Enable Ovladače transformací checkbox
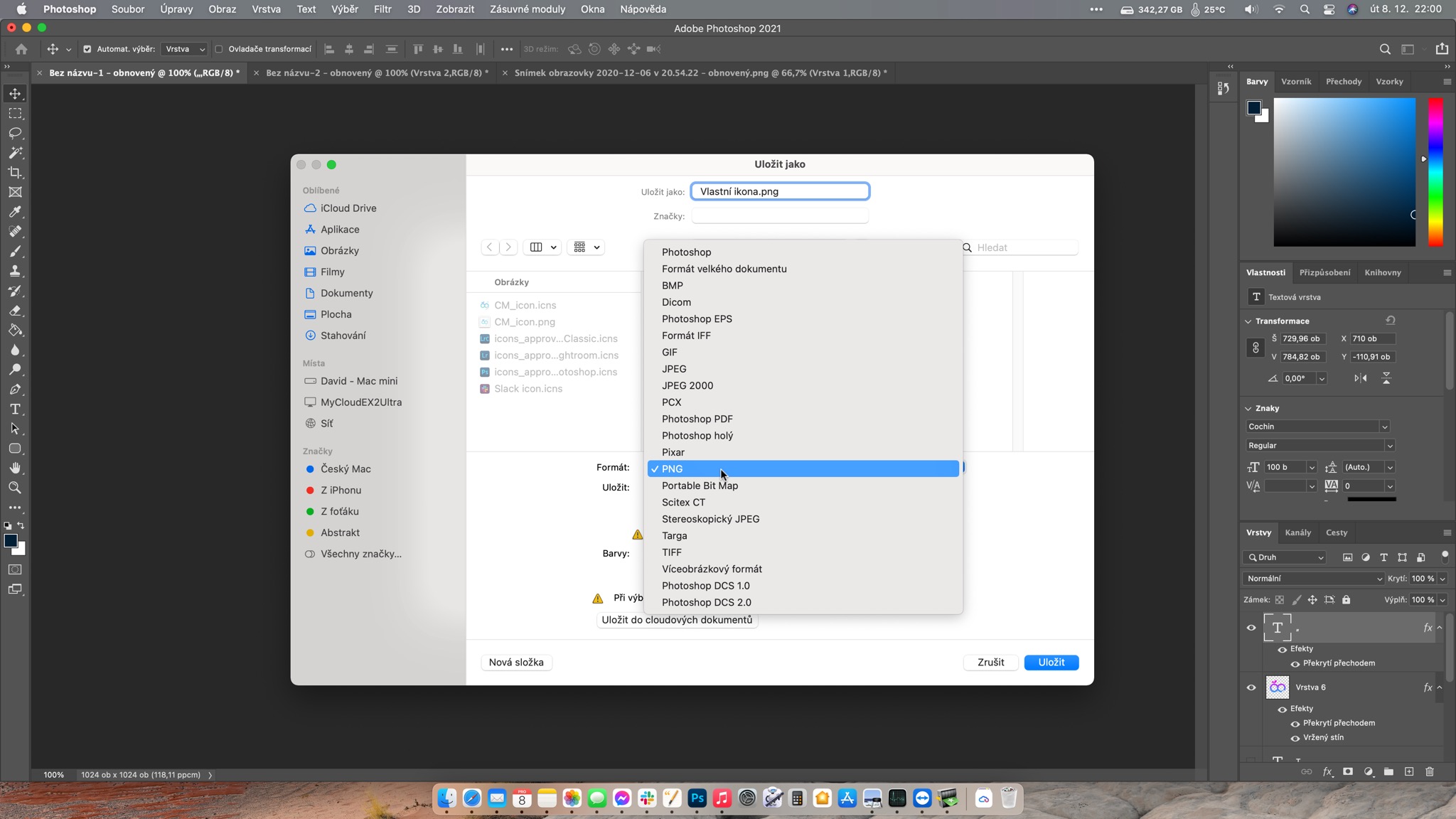The image size is (1456, 819). [x=219, y=49]
